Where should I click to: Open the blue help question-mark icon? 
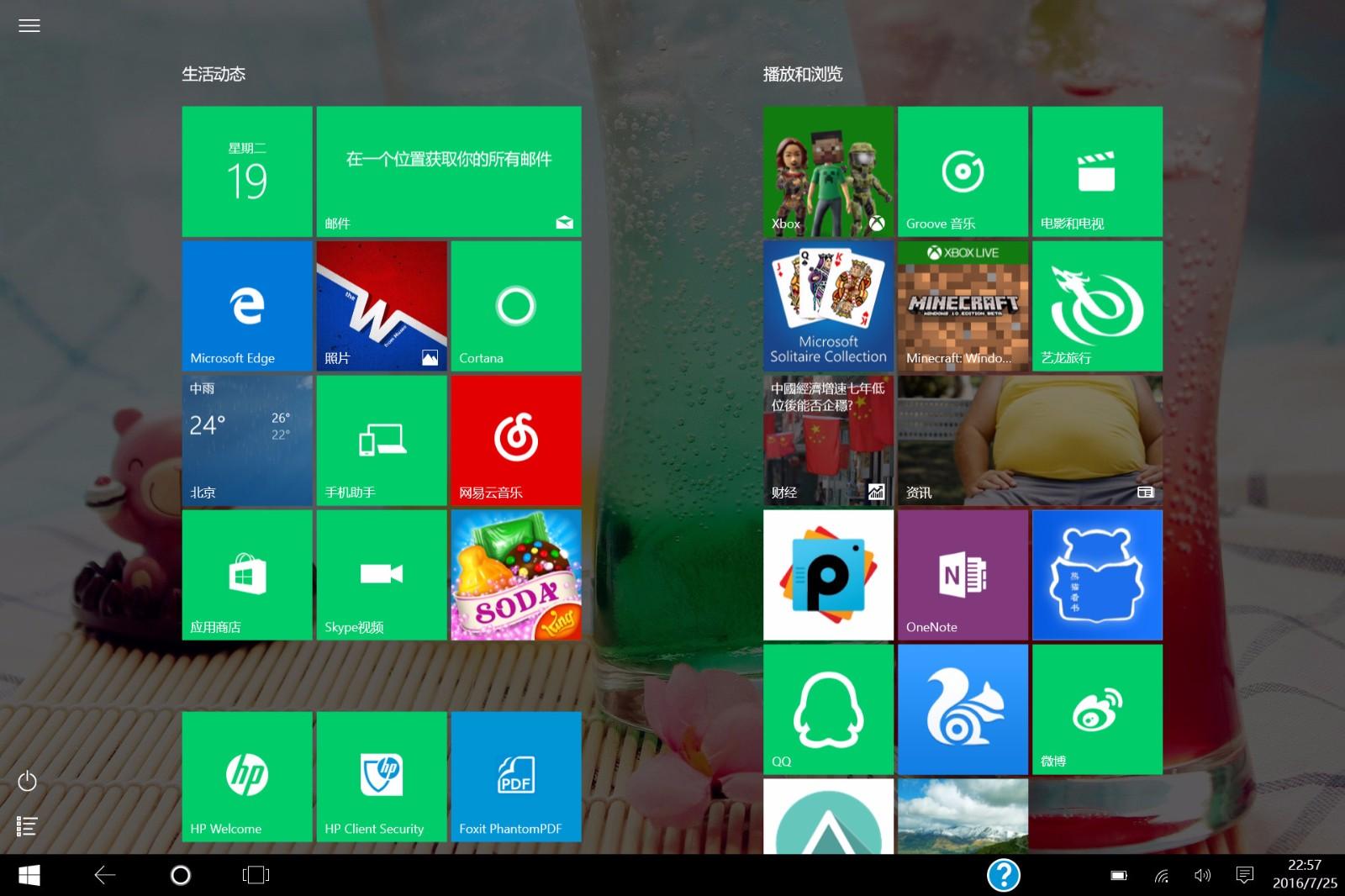click(1004, 875)
